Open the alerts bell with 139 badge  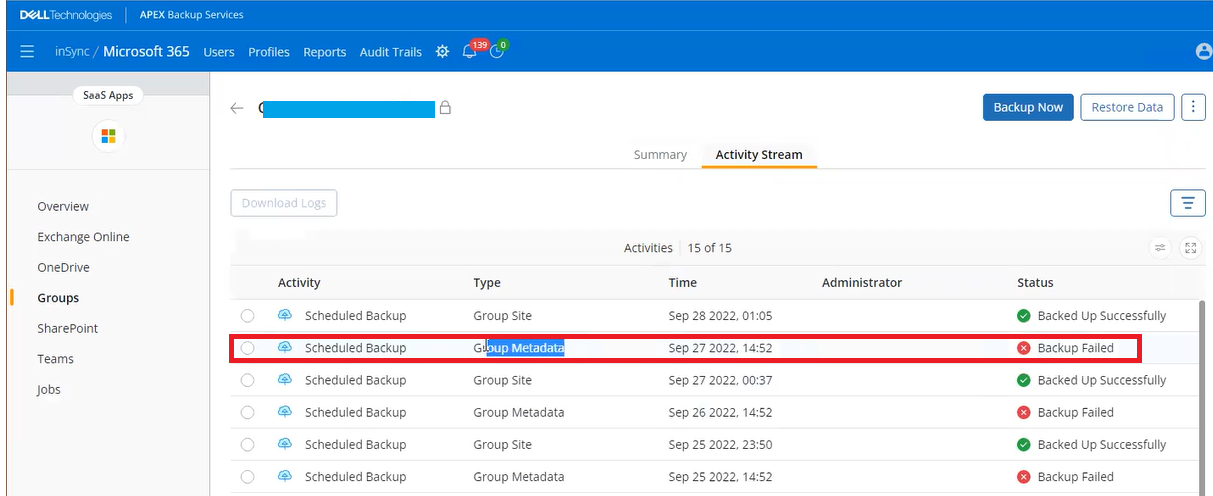pos(470,51)
